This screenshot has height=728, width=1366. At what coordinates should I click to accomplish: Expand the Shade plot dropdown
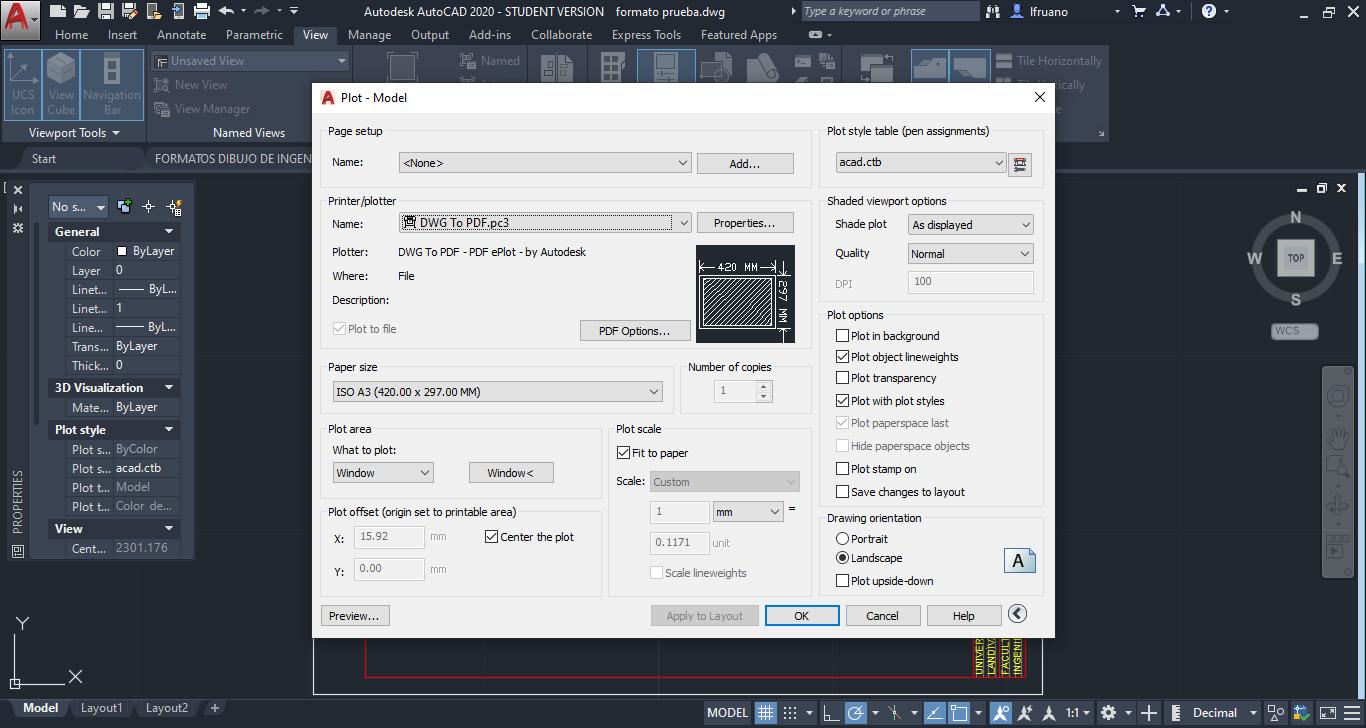[x=970, y=225]
